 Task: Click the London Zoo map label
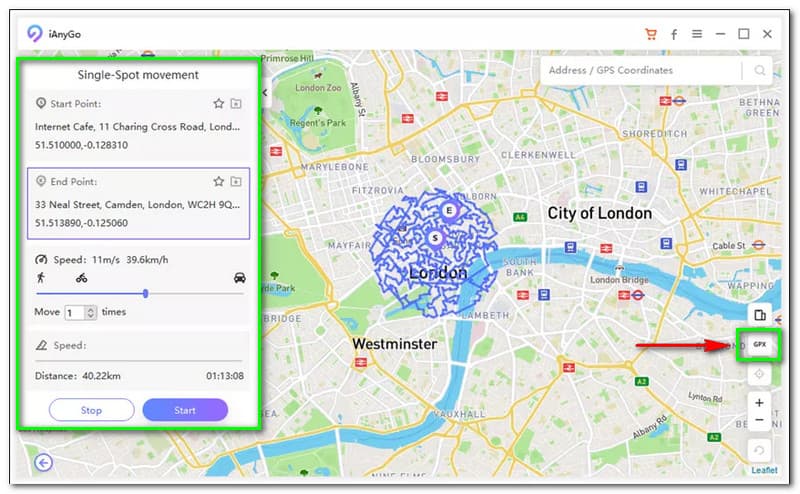(318, 88)
